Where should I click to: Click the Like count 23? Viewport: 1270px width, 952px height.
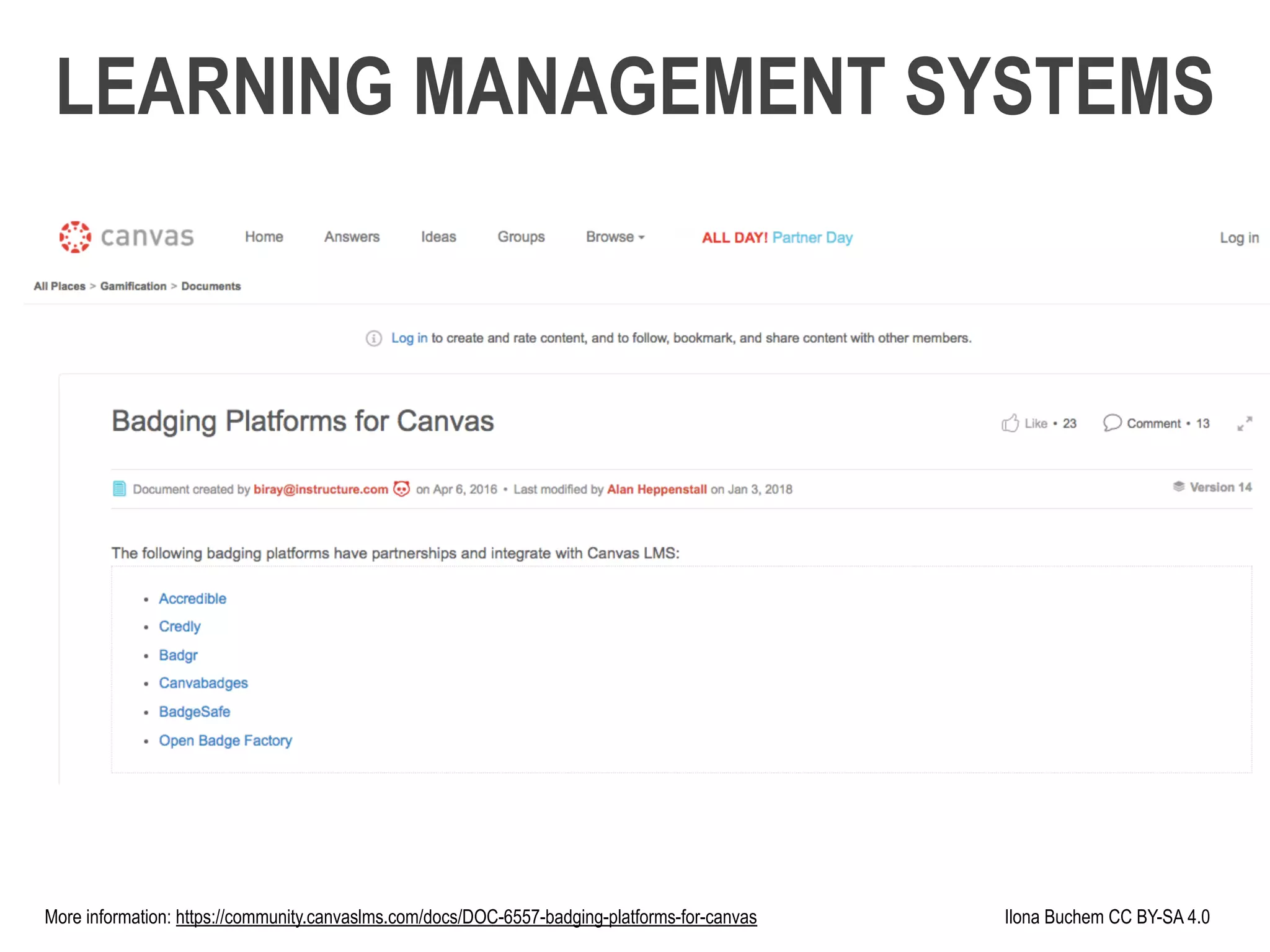pos(1070,423)
